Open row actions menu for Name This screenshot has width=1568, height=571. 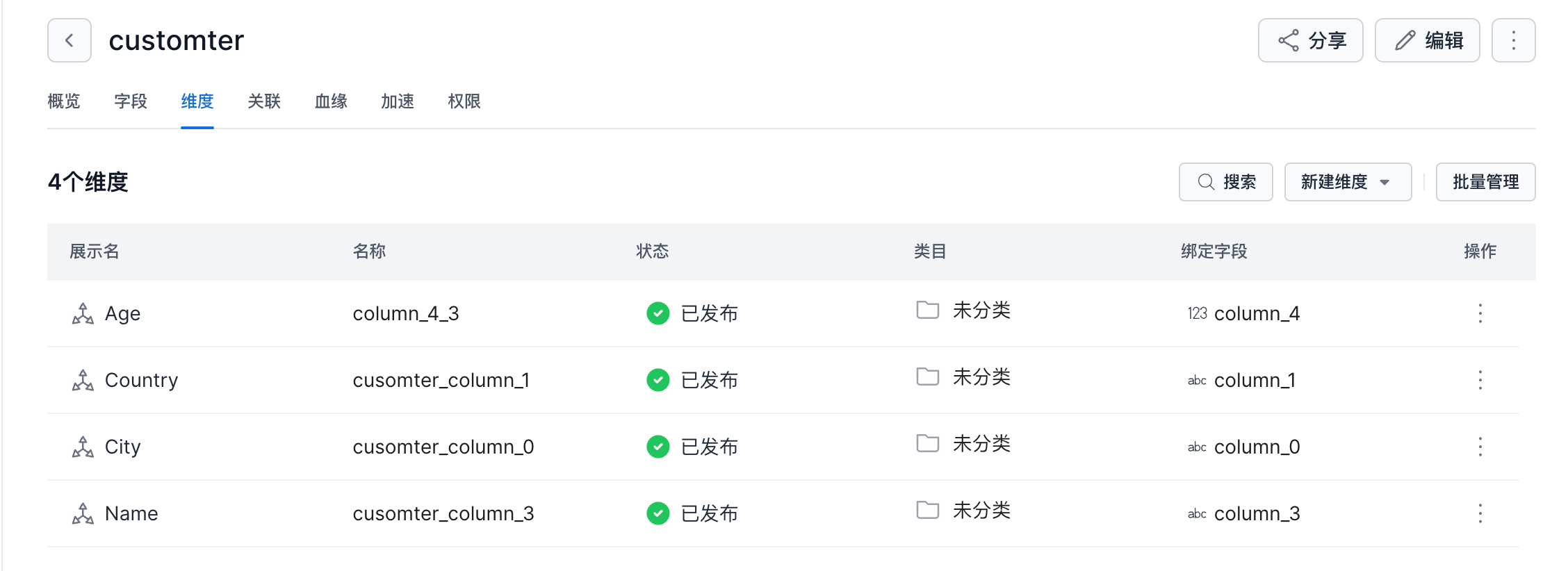pyautogui.click(x=1480, y=513)
